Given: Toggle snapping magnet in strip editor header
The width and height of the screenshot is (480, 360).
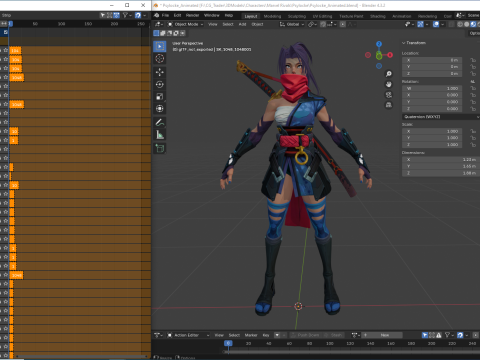Looking at the screenshot, I should (x=138, y=15).
